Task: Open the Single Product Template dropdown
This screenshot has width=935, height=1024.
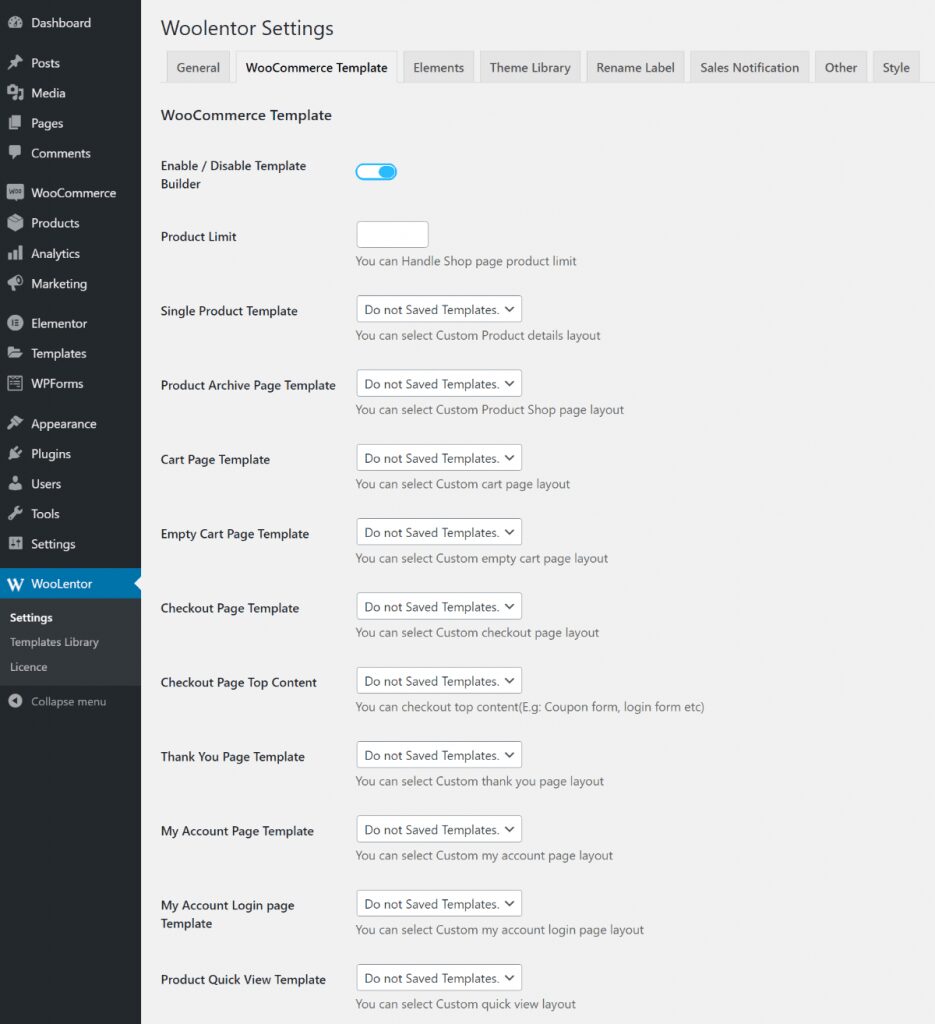Action: (438, 309)
